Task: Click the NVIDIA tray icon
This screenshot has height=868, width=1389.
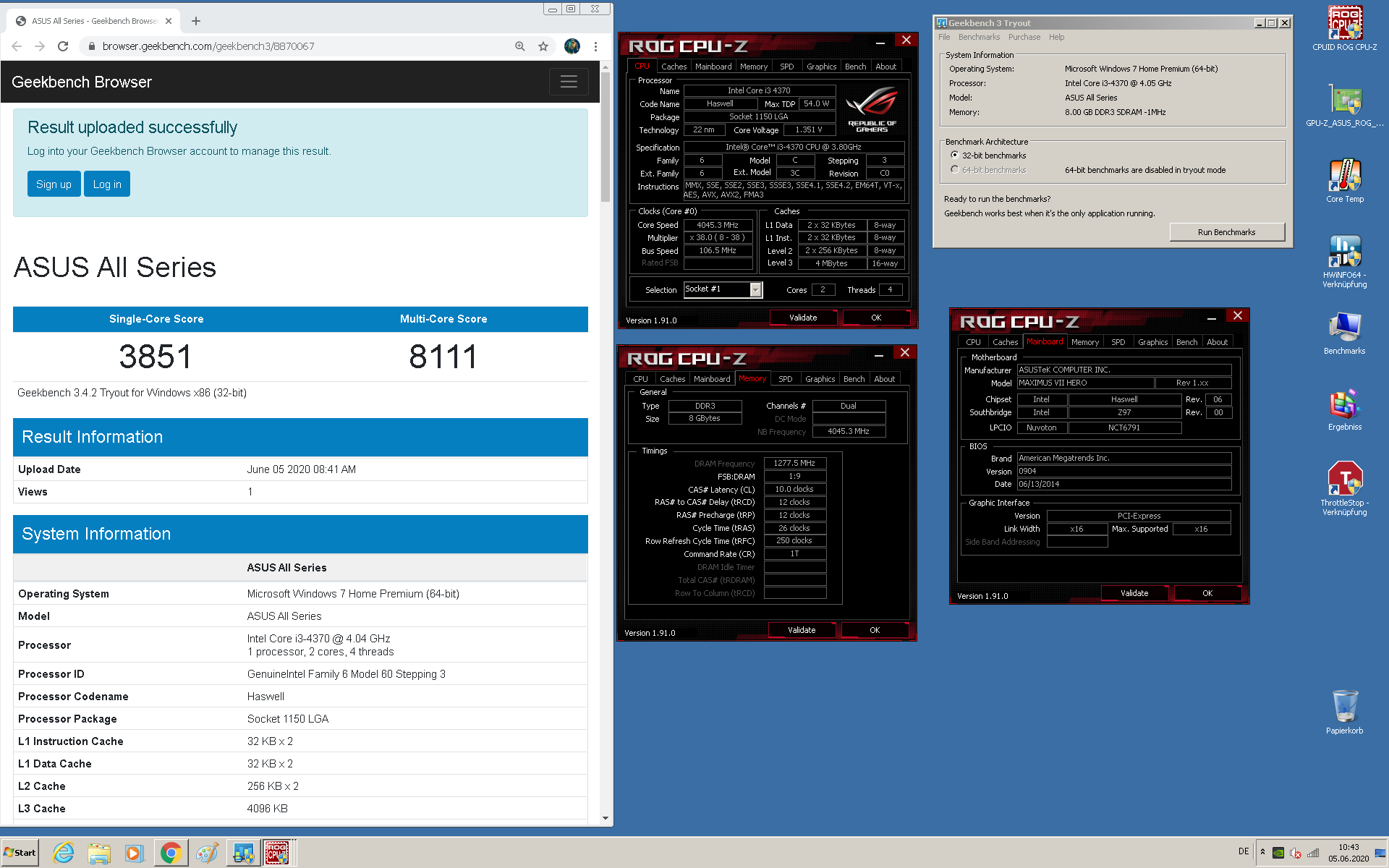Action: (1278, 853)
